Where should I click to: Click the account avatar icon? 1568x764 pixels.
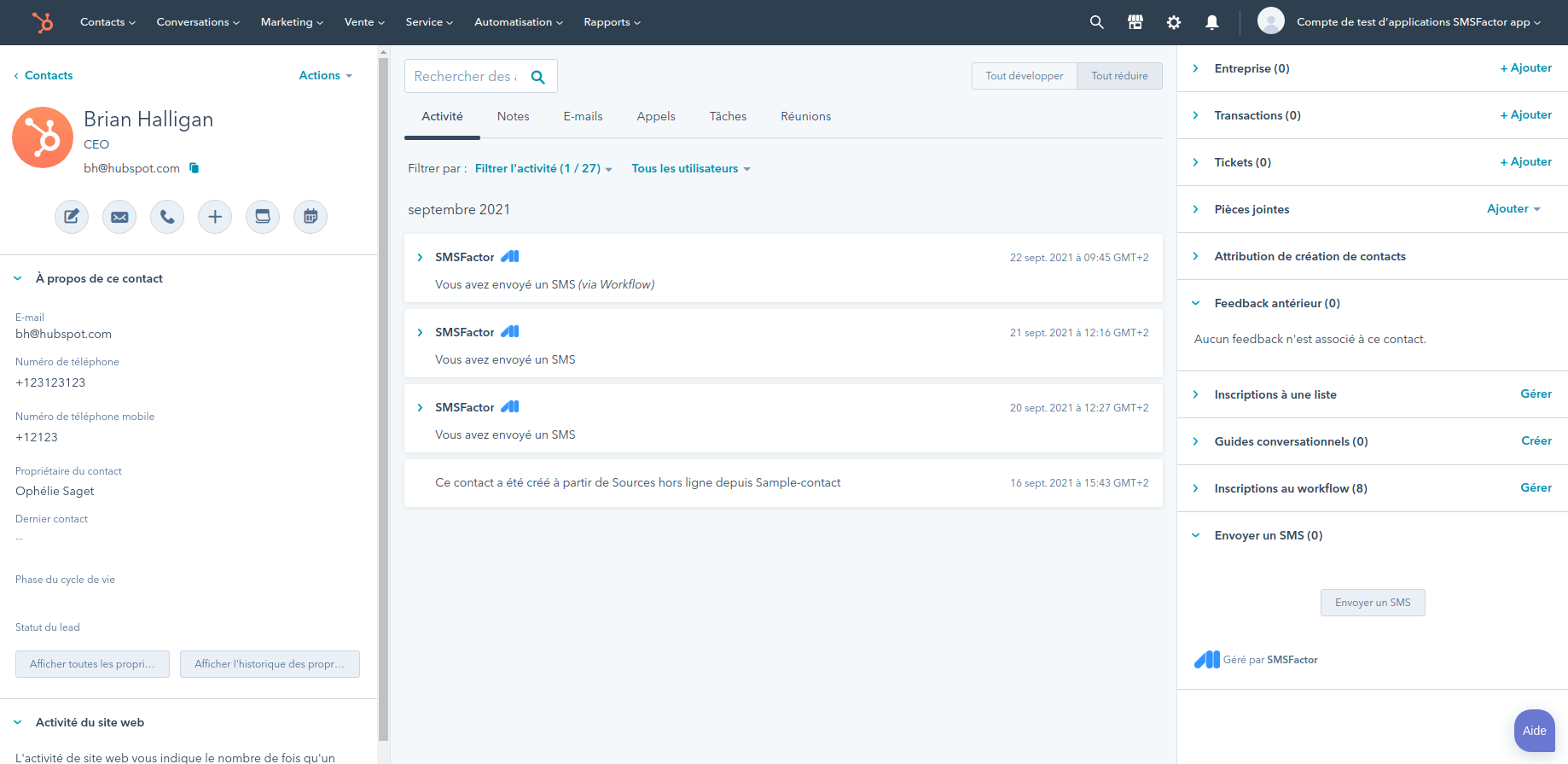[1271, 21]
